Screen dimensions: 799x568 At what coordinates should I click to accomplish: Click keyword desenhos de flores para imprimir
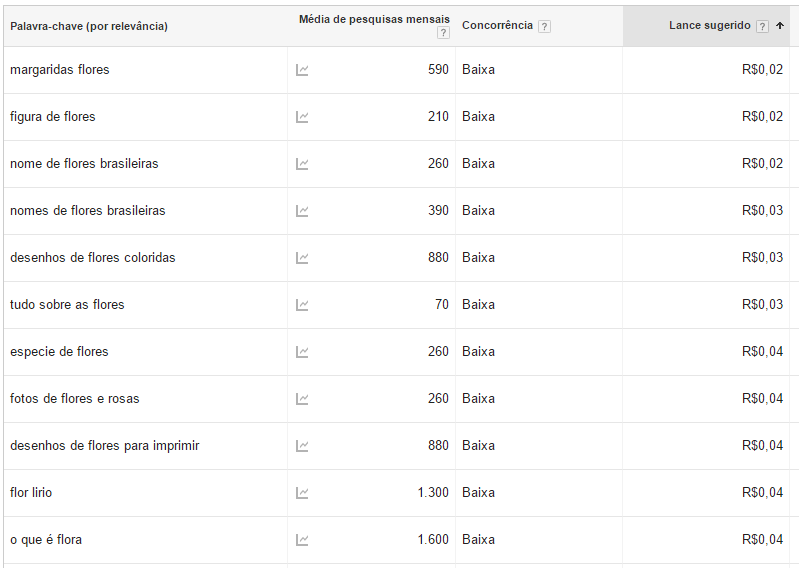pyautogui.click(x=105, y=446)
